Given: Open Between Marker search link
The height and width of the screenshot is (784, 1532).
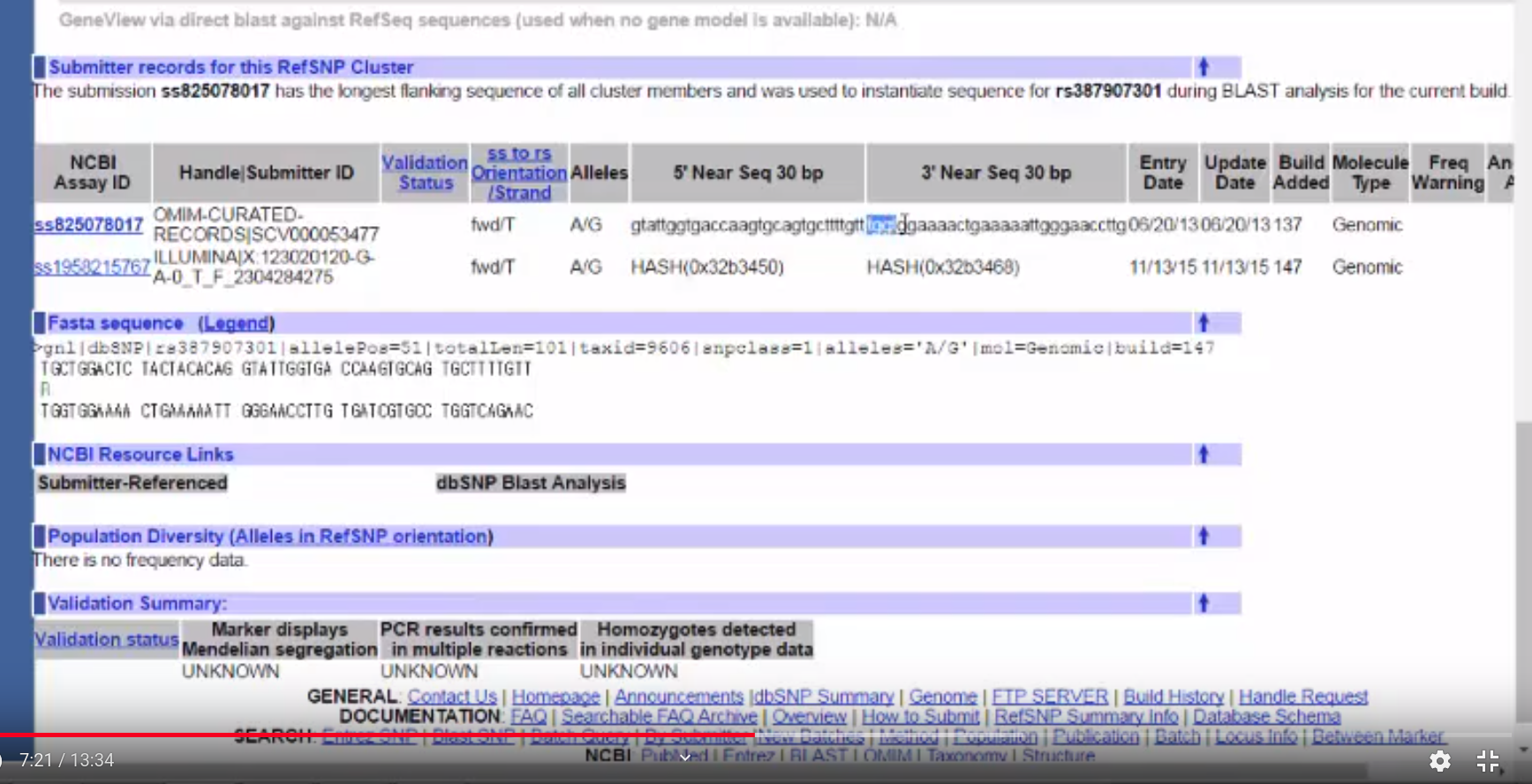Looking at the screenshot, I should pos(1377,736).
